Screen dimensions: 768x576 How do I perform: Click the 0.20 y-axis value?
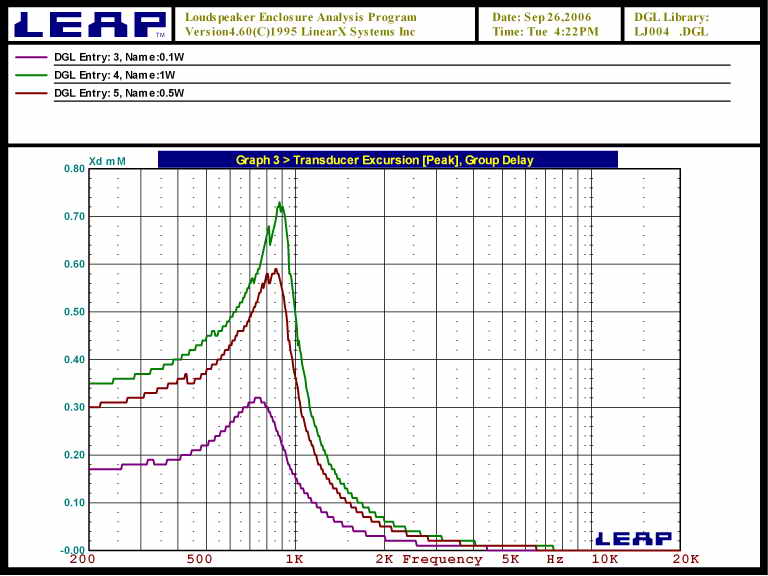[74, 455]
